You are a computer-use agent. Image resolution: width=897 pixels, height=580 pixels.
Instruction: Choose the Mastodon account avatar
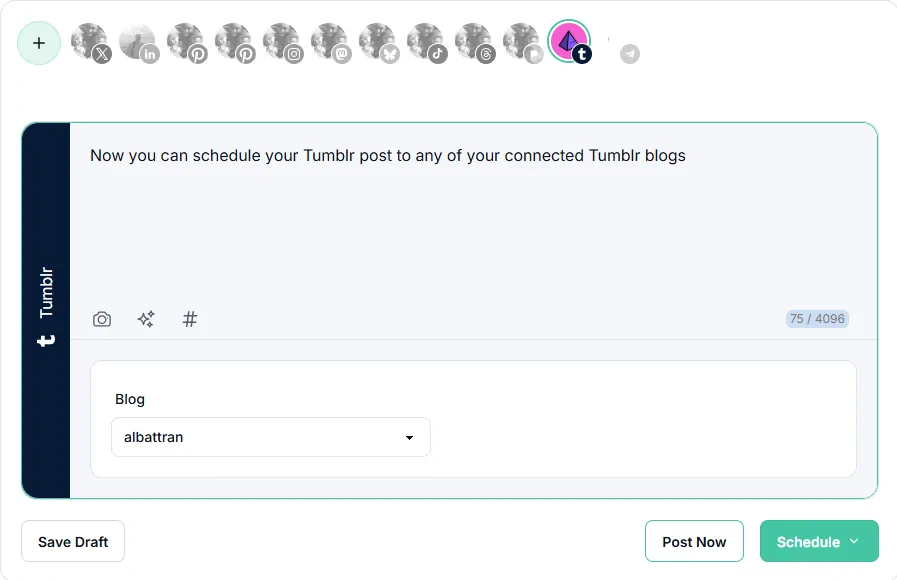[x=331, y=43]
